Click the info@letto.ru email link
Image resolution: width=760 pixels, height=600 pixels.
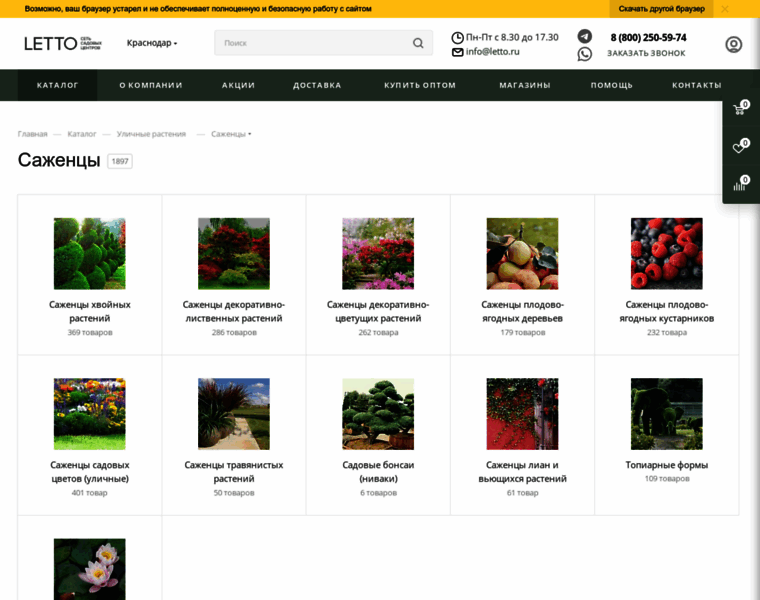pyautogui.click(x=492, y=51)
